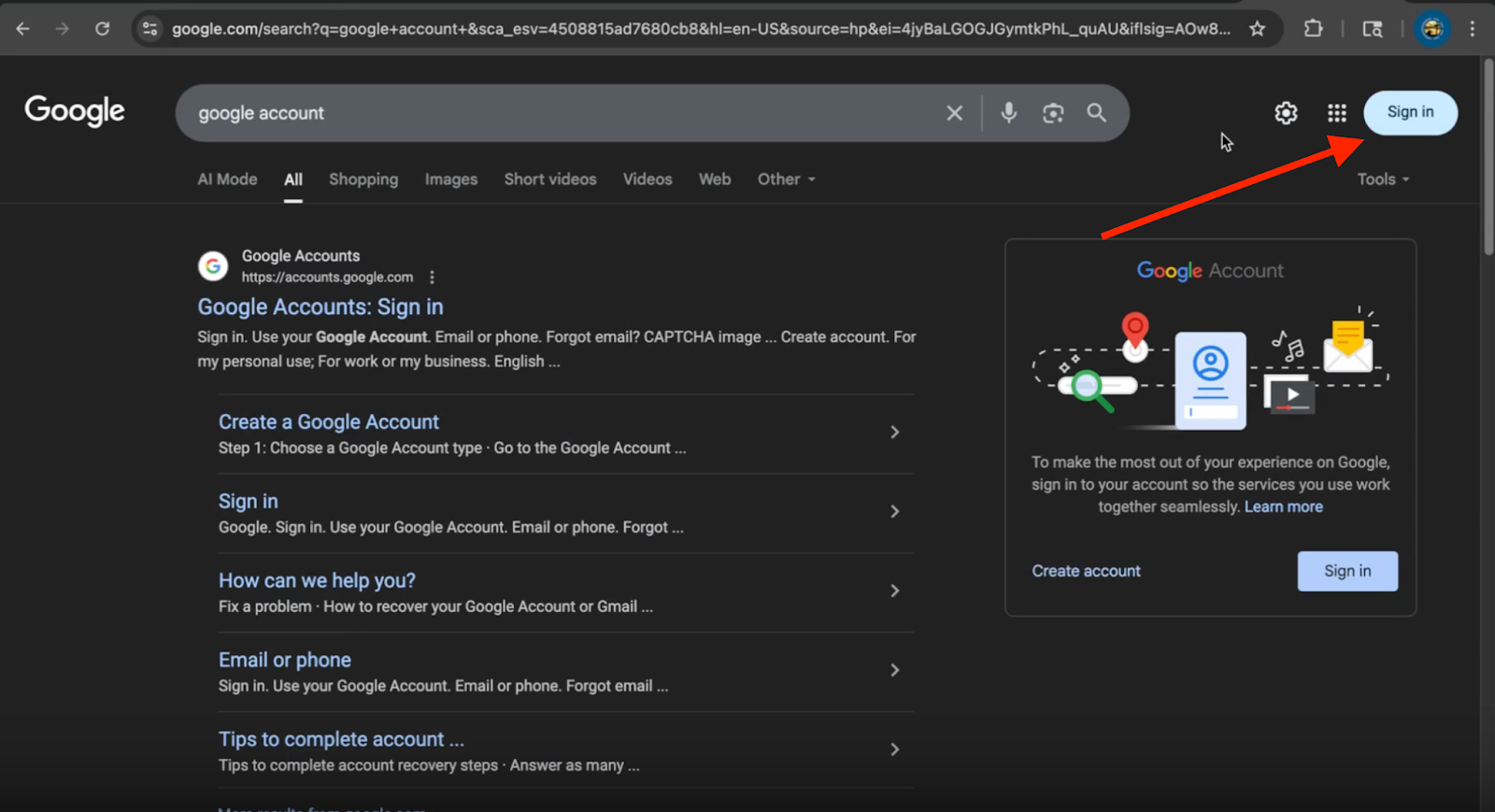
Task: Click the page vertical scrollbar thumb
Action: coord(1488,157)
